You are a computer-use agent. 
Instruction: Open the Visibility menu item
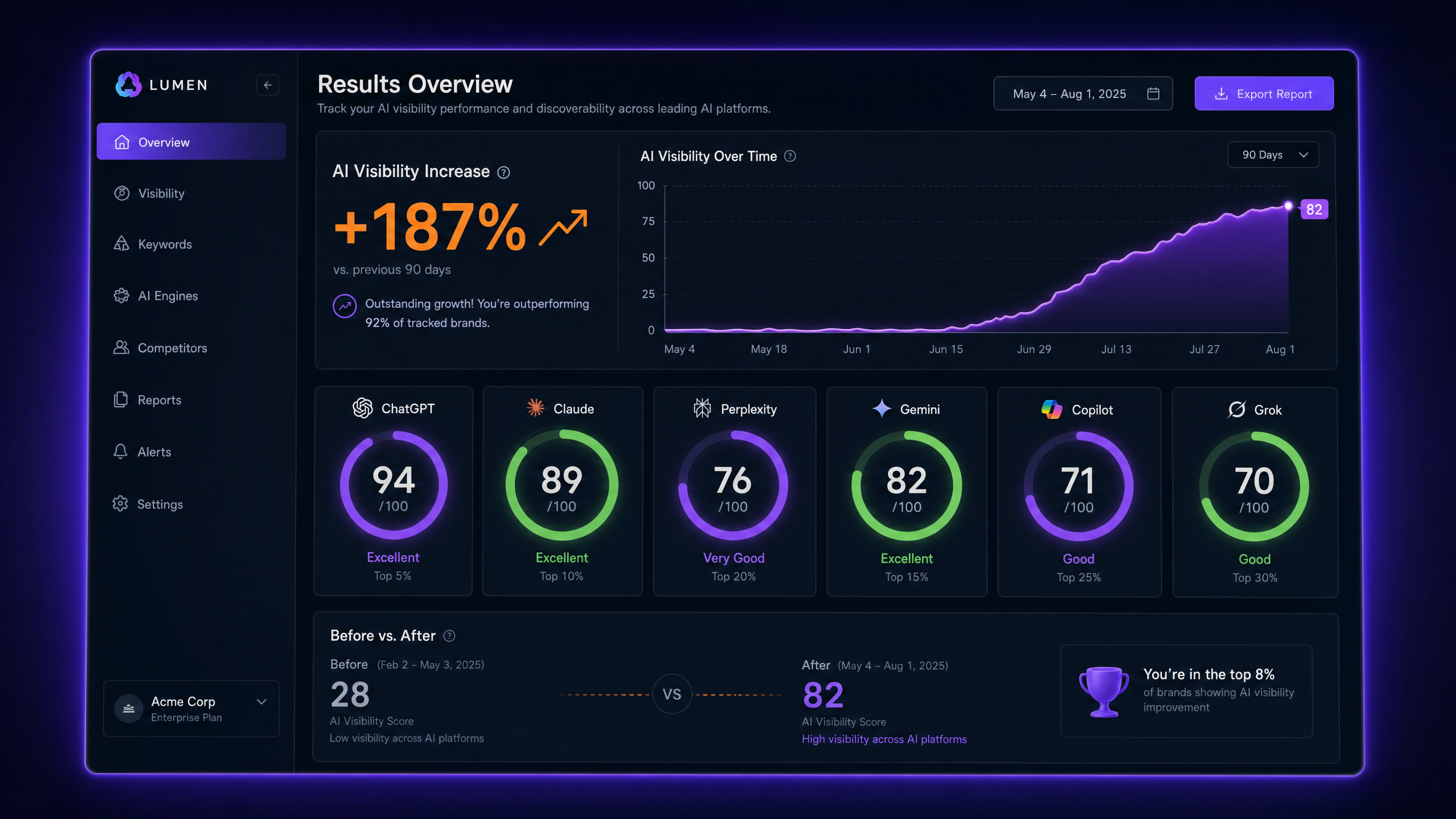pos(191,193)
